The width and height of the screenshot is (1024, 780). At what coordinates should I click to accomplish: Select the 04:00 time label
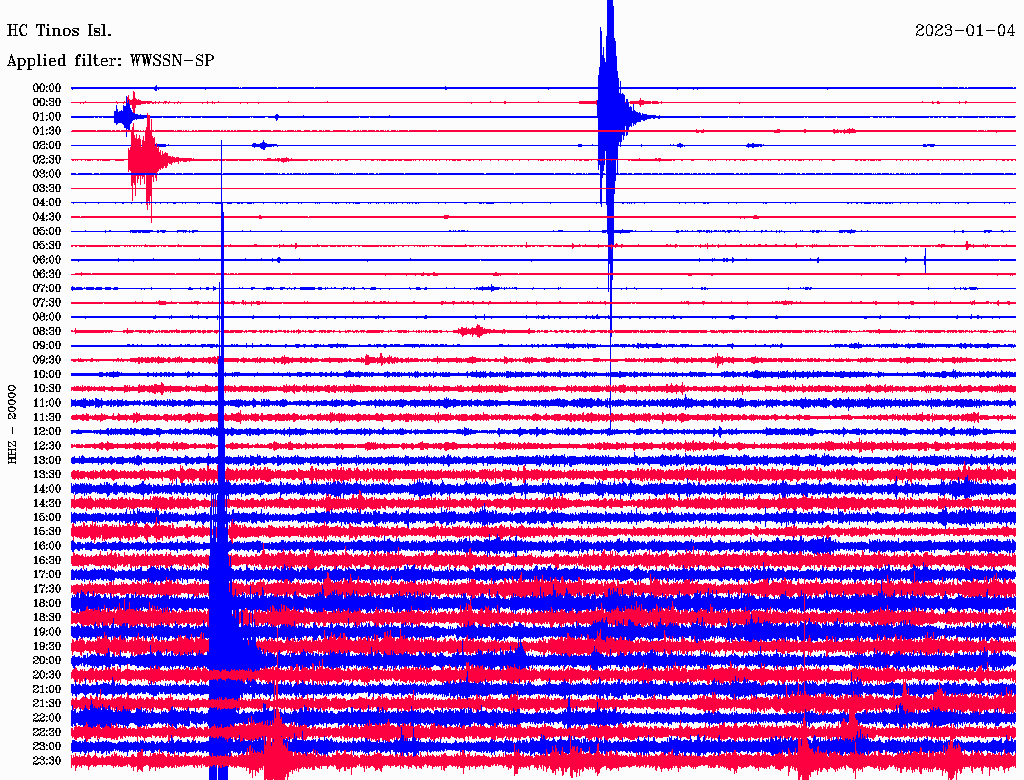47,203
